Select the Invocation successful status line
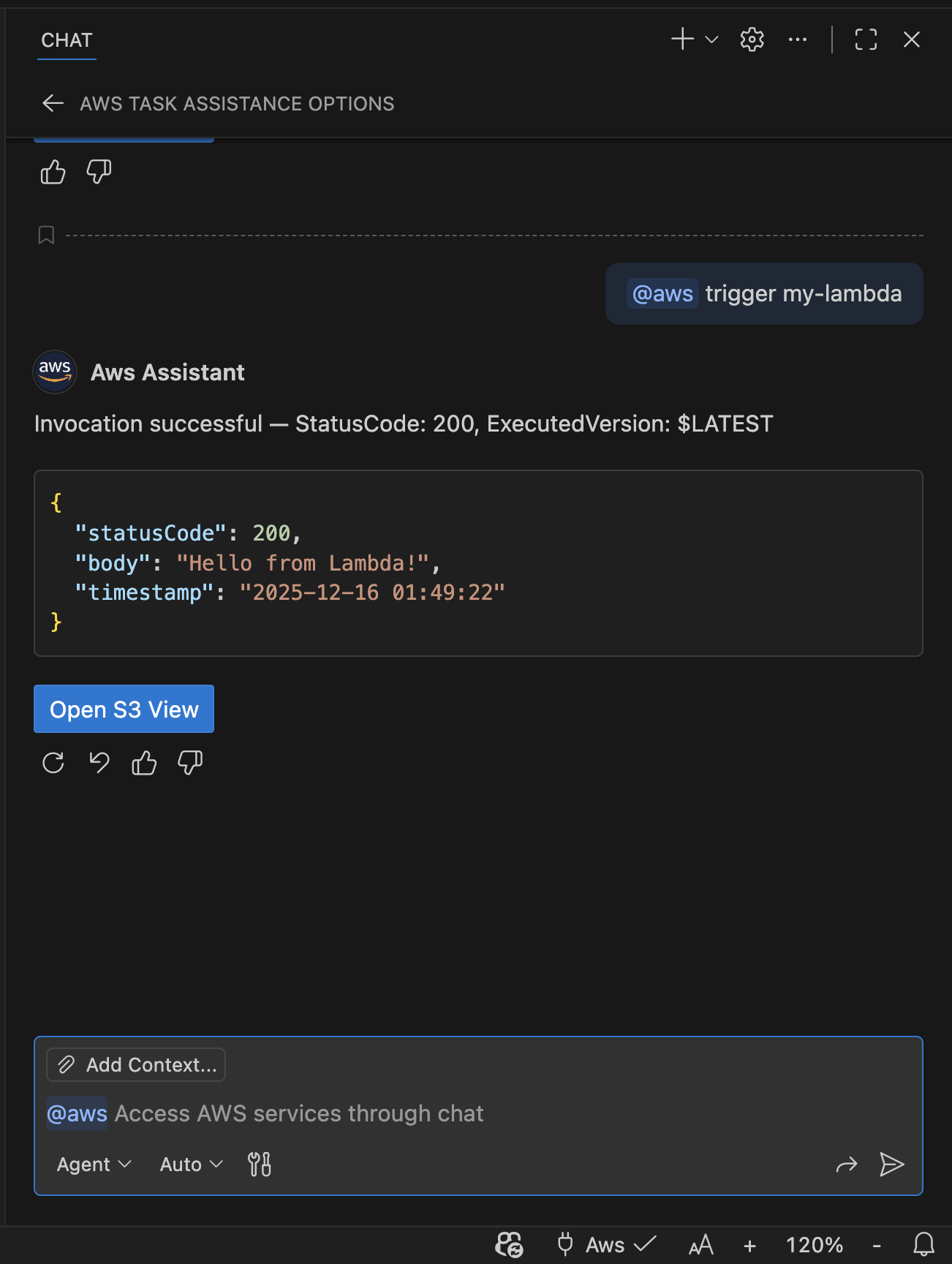 click(x=404, y=424)
